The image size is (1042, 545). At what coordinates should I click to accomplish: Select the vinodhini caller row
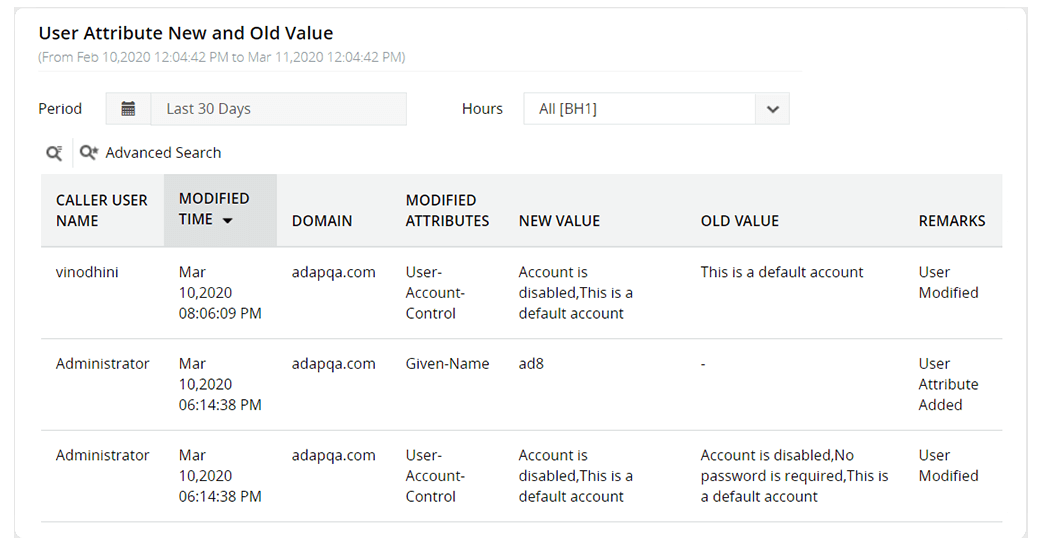click(x=87, y=272)
